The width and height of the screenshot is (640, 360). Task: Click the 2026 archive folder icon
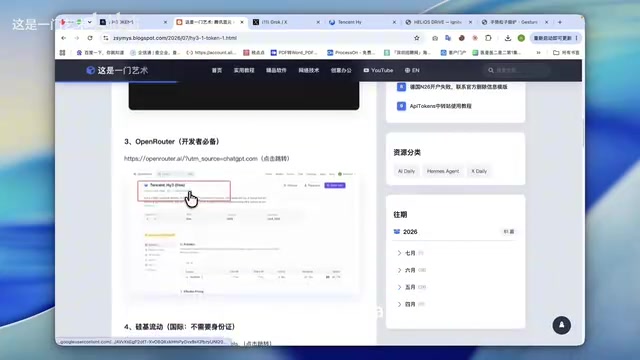(x=397, y=231)
